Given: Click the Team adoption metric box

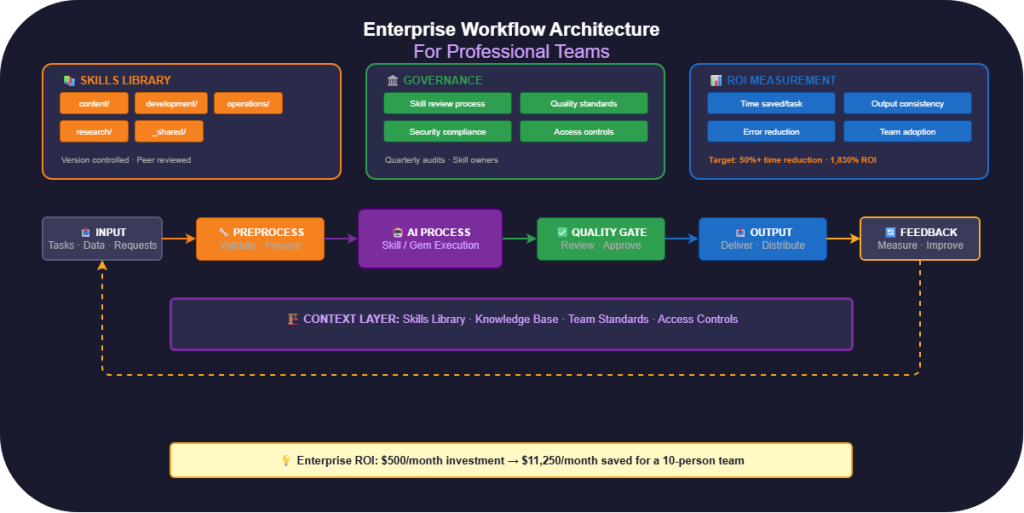Looking at the screenshot, I should coord(908,131).
